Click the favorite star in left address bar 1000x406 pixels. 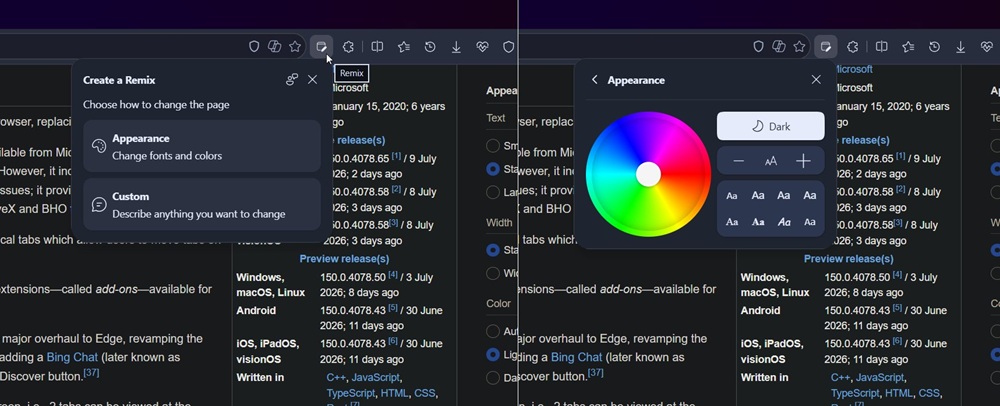(295, 47)
